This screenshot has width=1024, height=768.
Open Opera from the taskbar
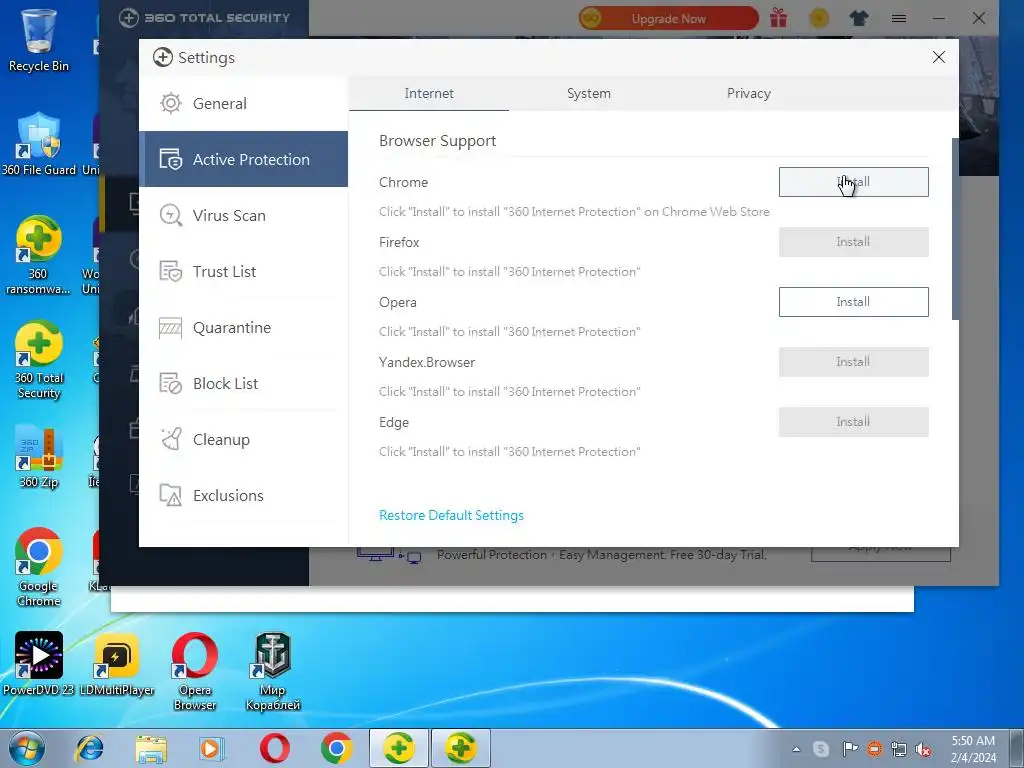tap(274, 748)
